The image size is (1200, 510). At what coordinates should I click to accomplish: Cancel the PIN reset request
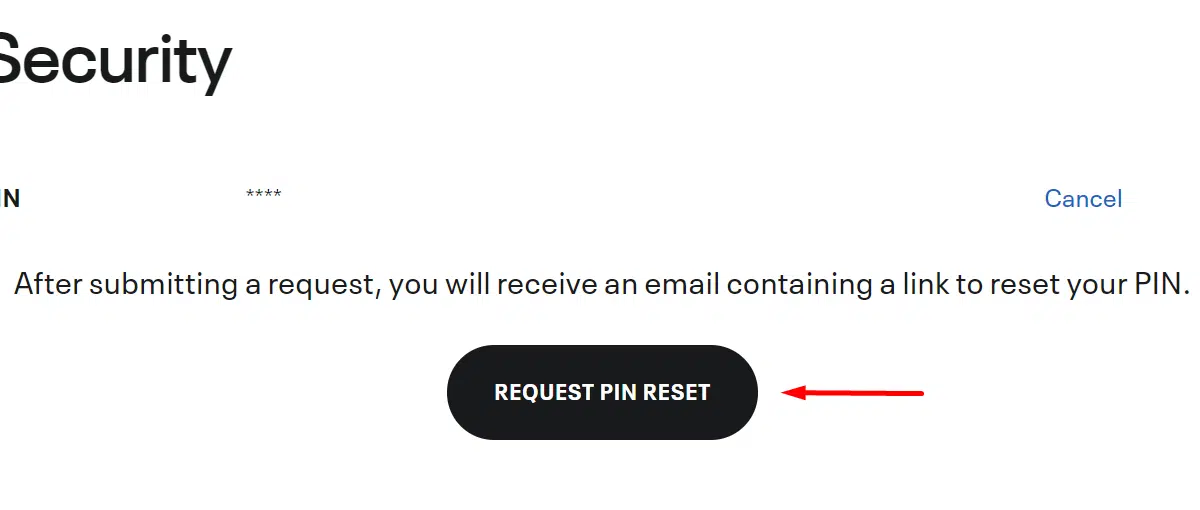click(1083, 199)
